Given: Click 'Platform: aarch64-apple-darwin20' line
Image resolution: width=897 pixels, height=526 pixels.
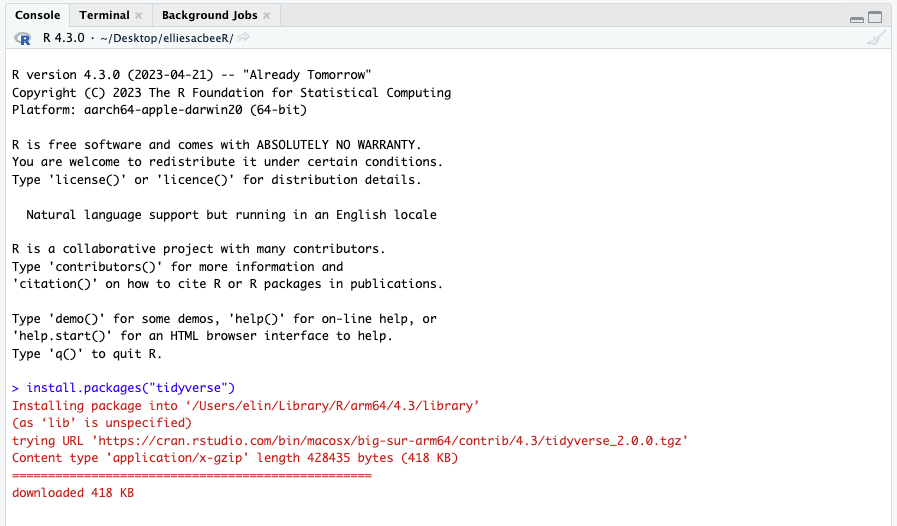Looking at the screenshot, I should [159, 110].
